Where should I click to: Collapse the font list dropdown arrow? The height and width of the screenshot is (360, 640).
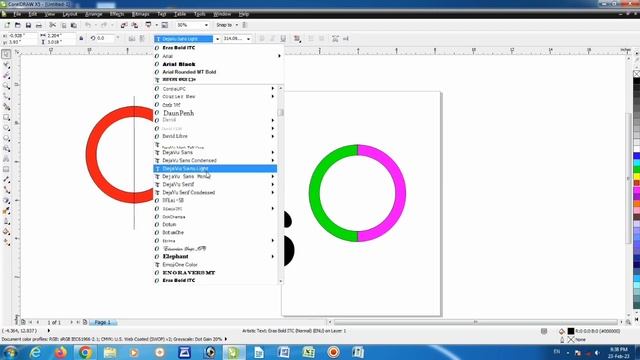[217, 39]
